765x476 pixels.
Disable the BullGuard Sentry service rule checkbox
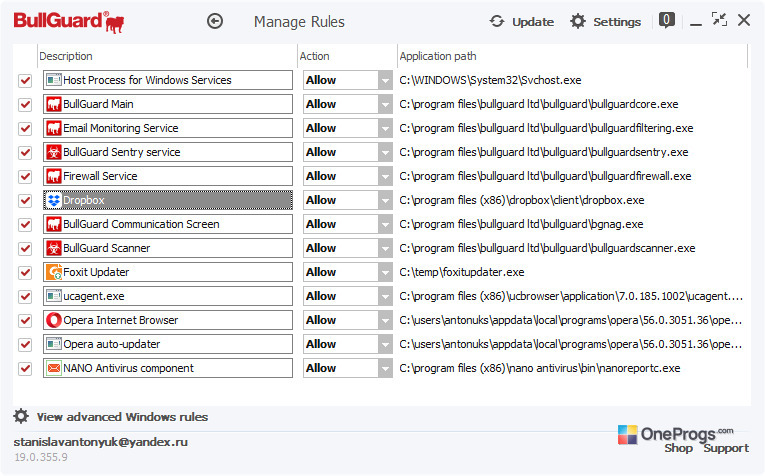(x=25, y=153)
